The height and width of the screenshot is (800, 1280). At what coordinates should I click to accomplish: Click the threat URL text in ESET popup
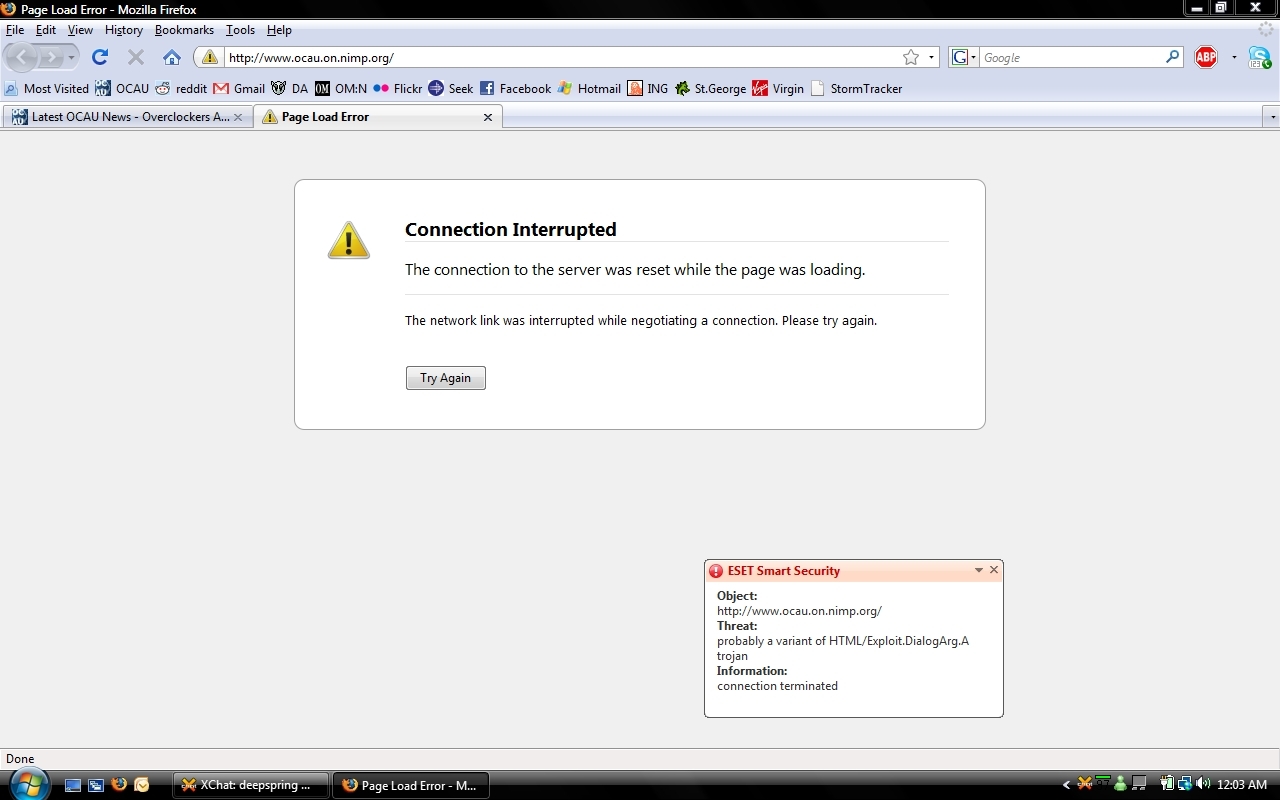click(x=799, y=610)
